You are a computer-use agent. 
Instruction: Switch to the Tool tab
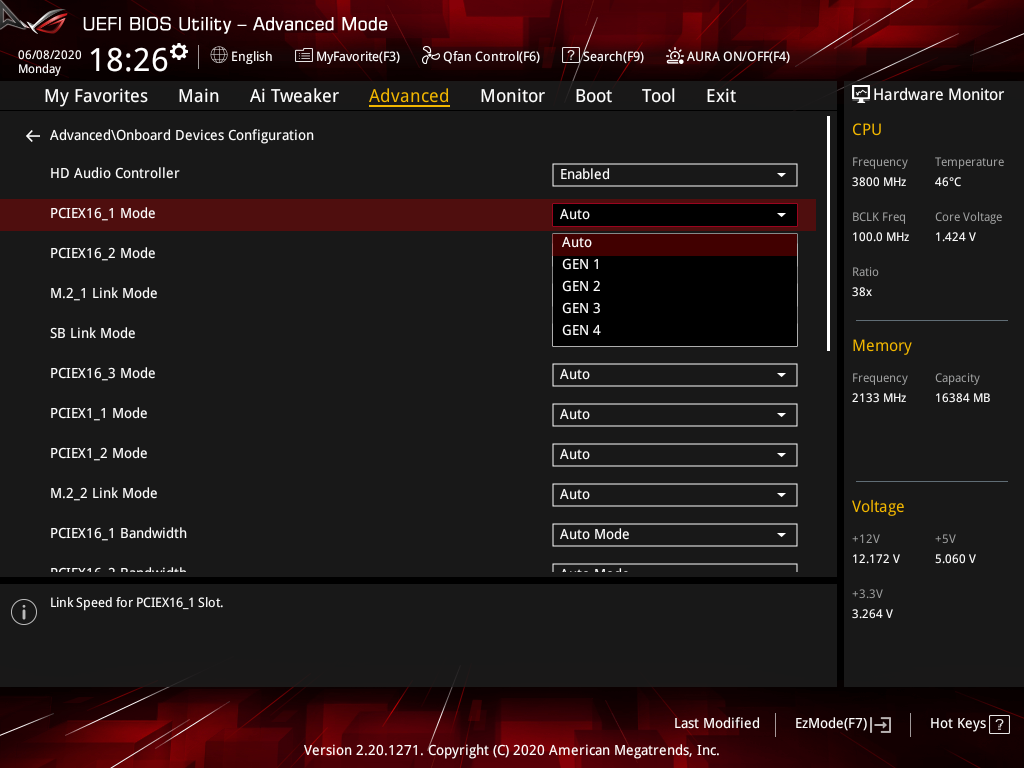(x=658, y=96)
